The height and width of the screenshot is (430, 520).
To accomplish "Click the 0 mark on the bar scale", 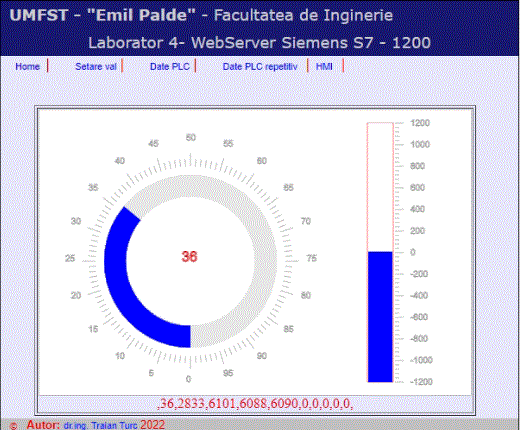I will pyautogui.click(x=413, y=252).
